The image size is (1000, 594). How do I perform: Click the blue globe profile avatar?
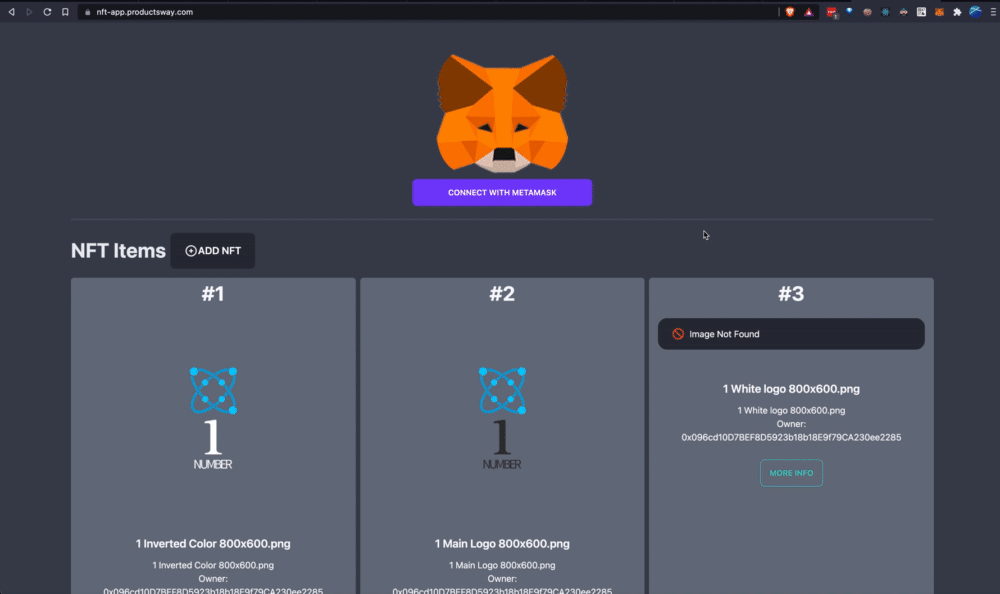click(976, 11)
